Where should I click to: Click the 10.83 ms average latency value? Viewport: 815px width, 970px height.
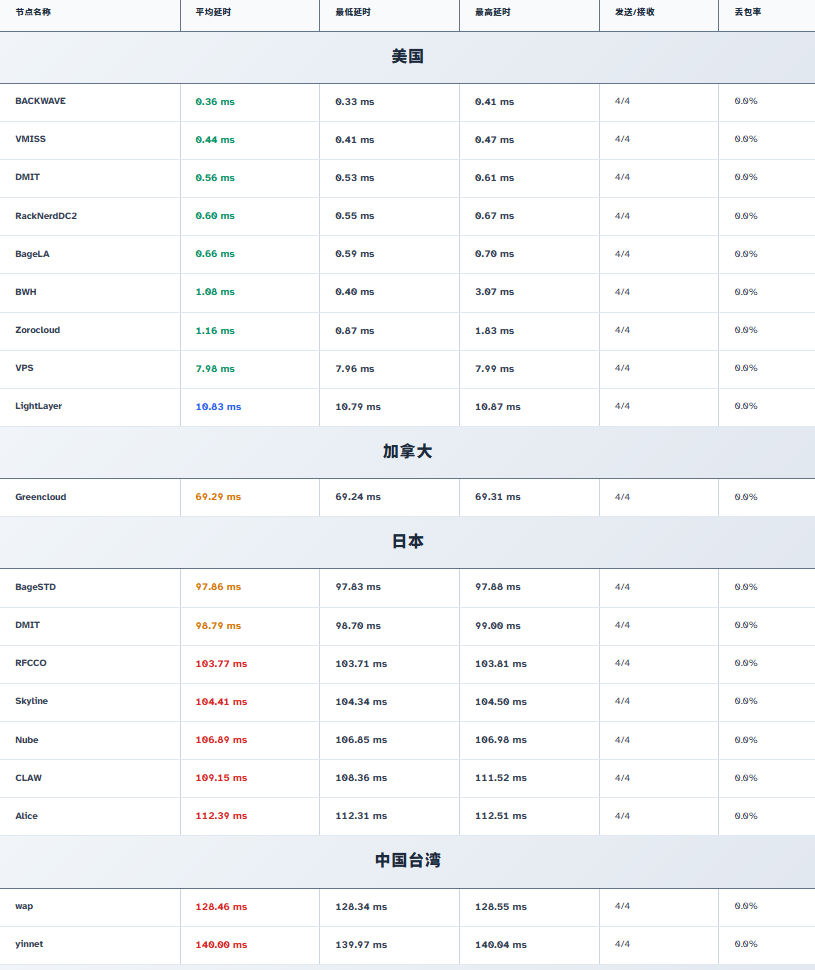point(218,407)
